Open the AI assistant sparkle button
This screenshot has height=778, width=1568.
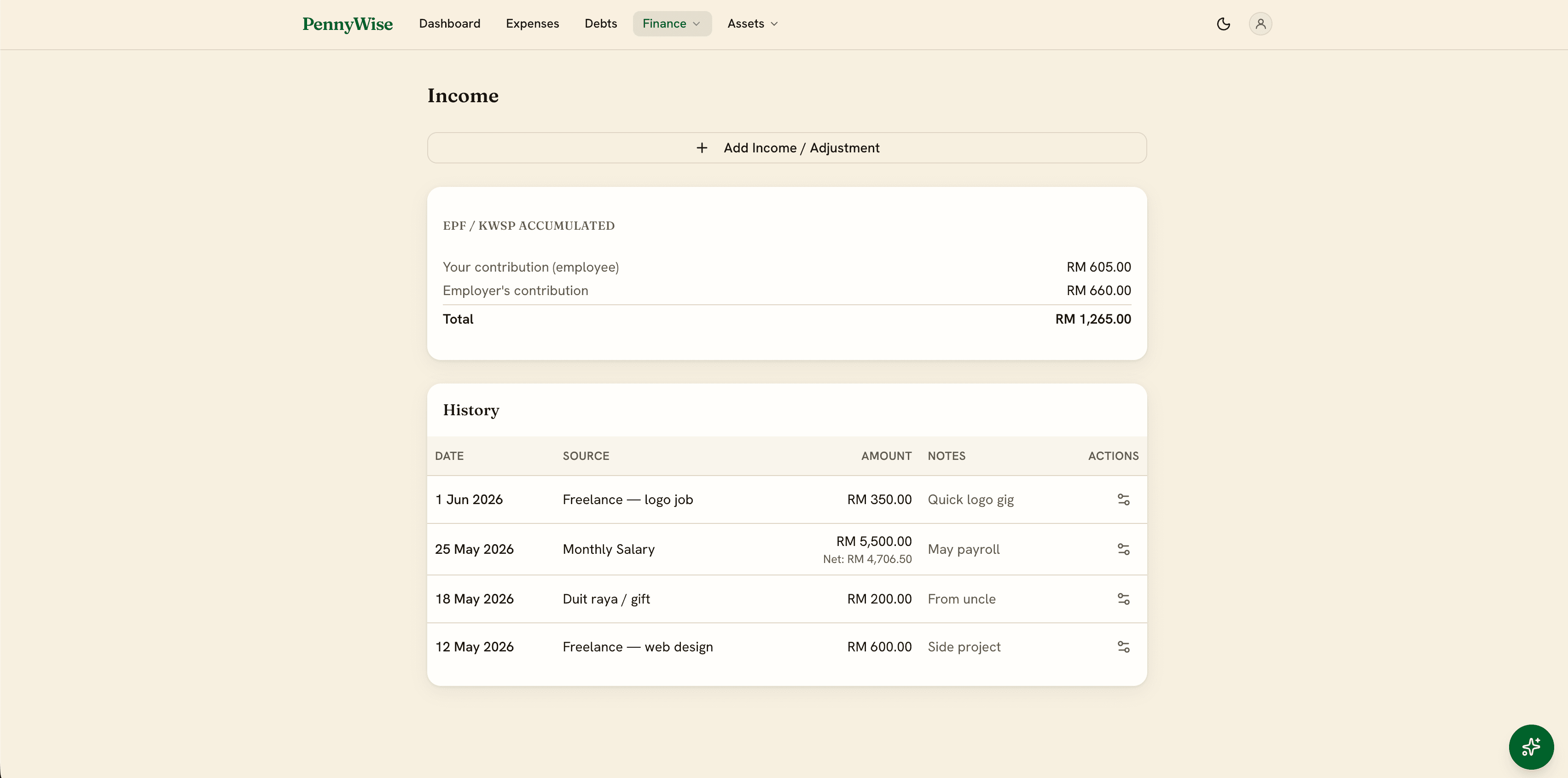(1531, 746)
